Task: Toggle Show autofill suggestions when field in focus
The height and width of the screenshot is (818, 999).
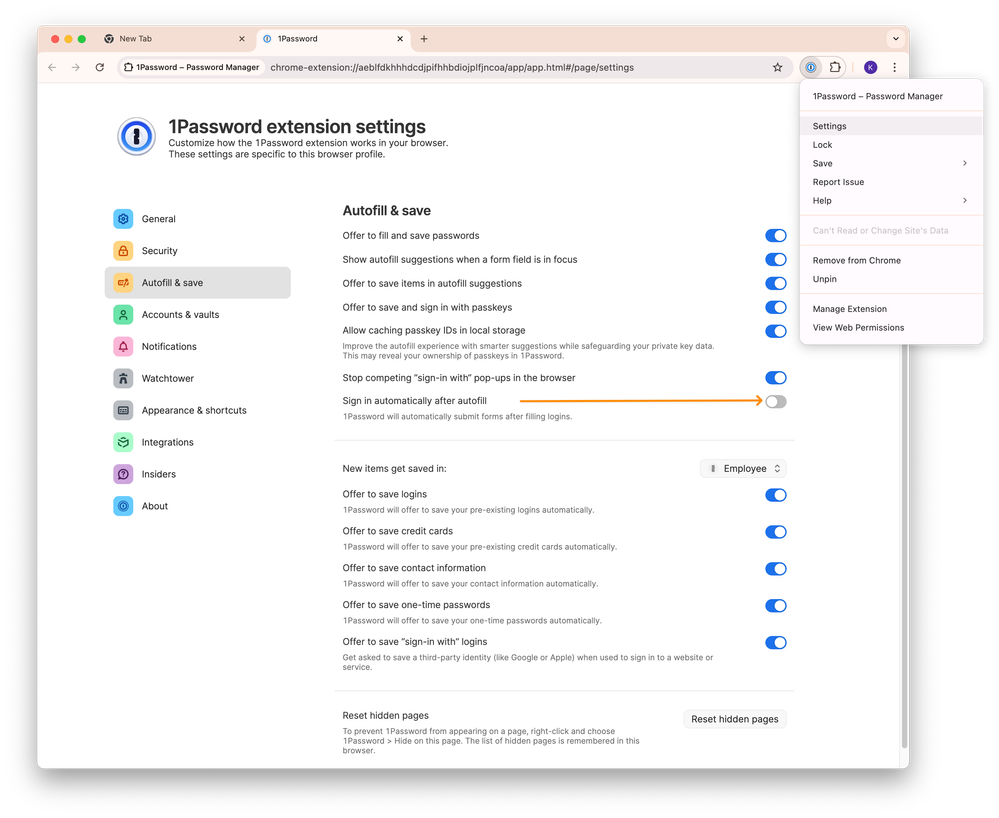Action: [775, 259]
